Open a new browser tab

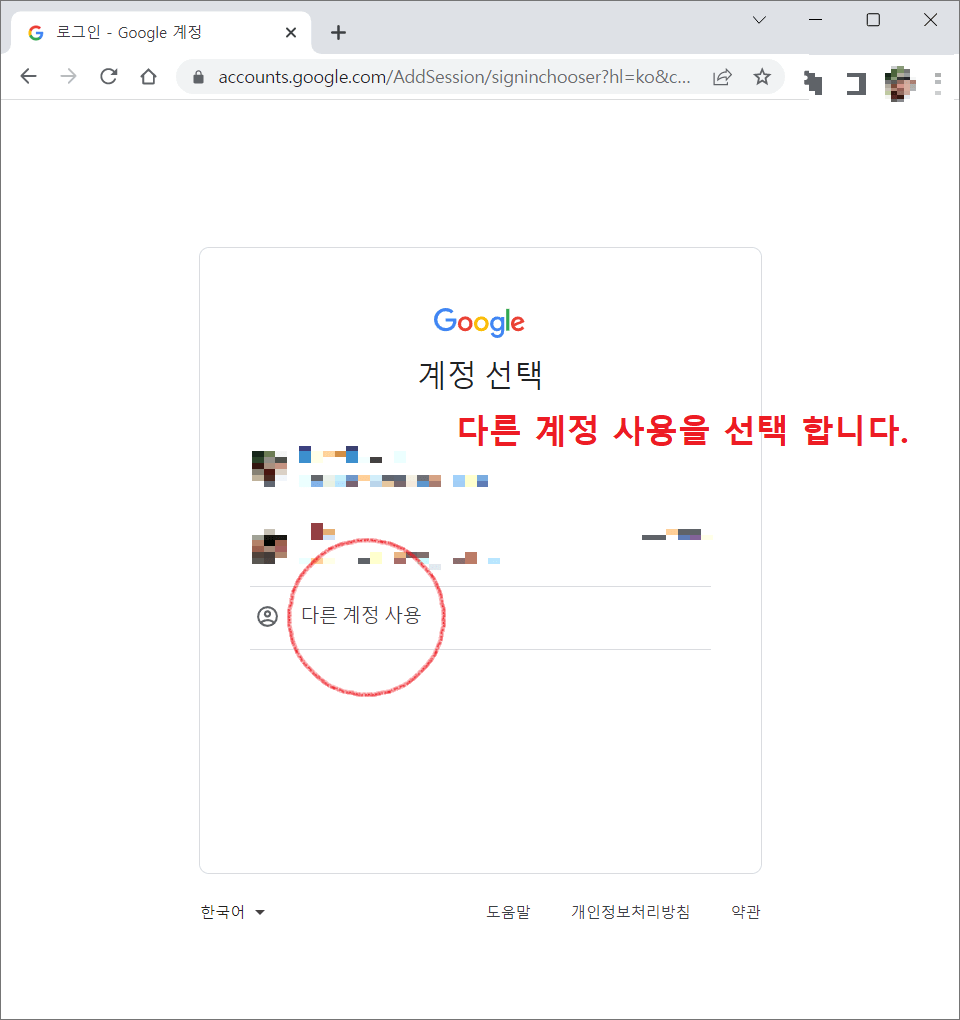pos(338,33)
